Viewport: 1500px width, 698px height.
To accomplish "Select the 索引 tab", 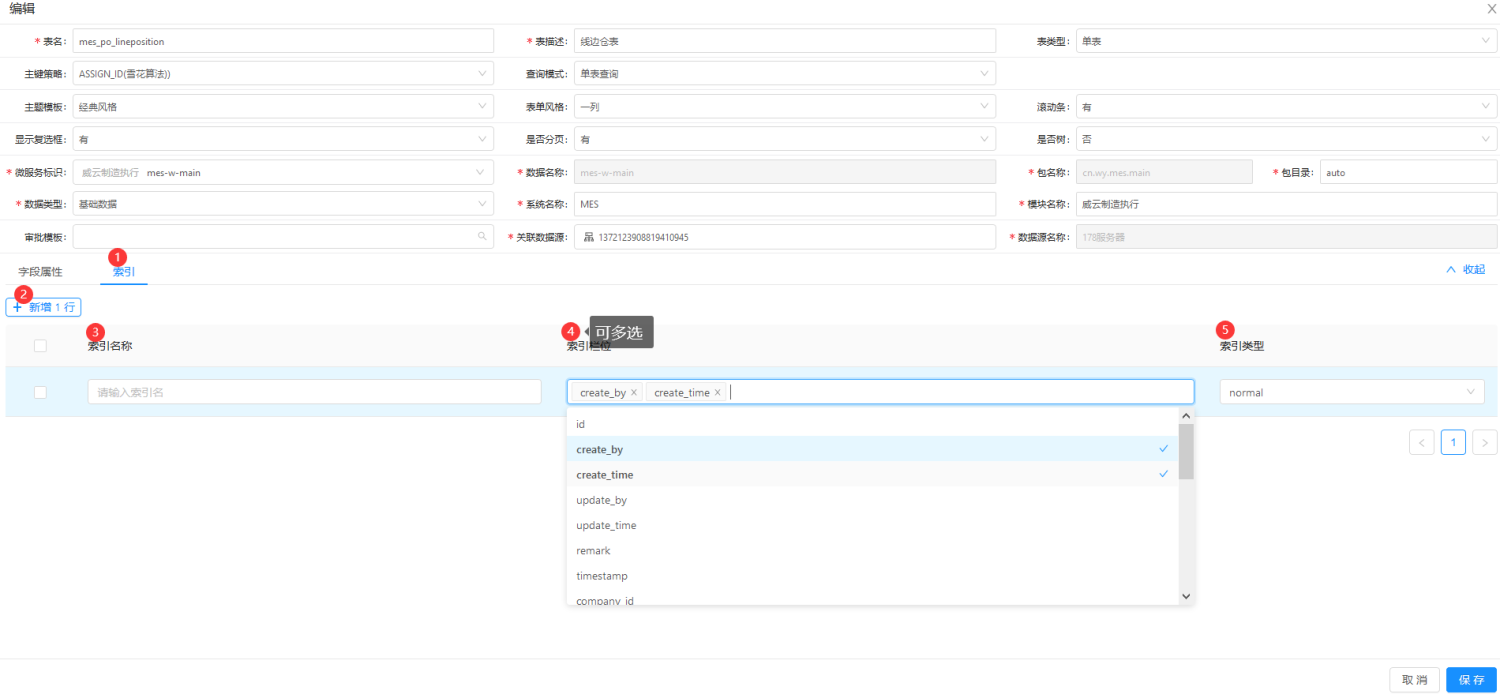I will click(x=124, y=271).
